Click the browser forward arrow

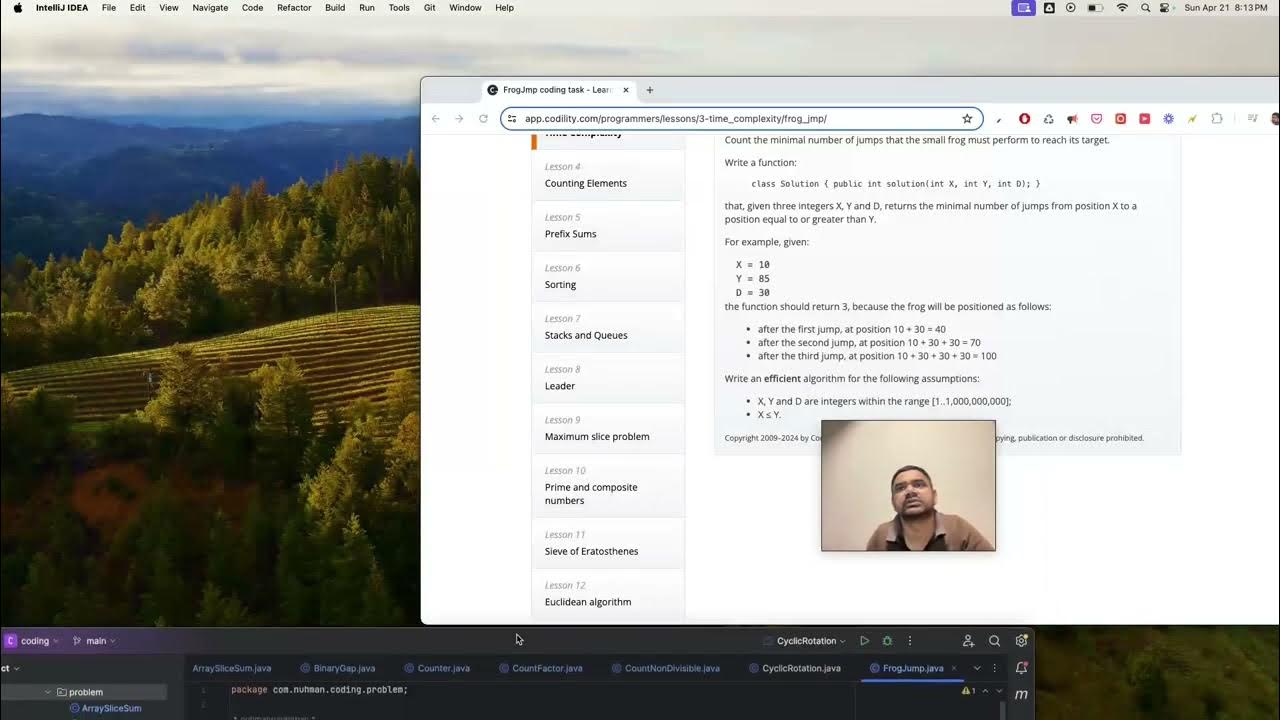459,118
